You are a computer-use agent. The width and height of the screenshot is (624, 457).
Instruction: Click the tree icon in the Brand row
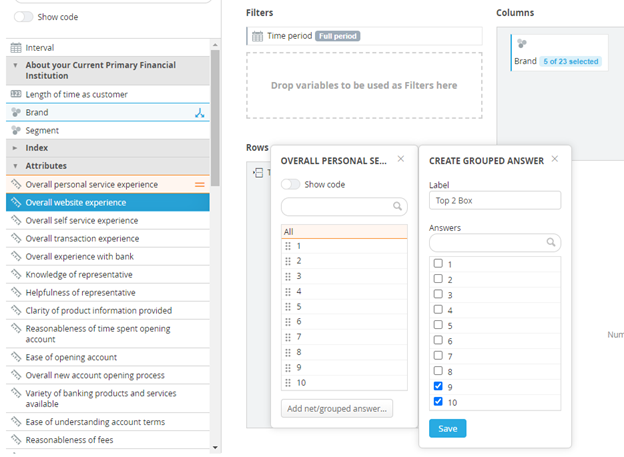pos(200,113)
